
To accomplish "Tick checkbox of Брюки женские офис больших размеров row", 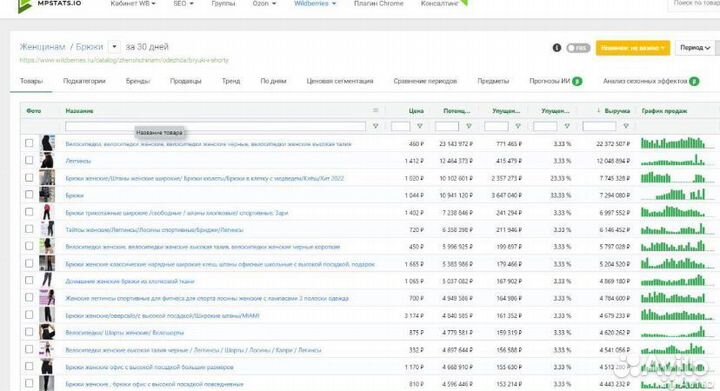I will click(x=29, y=366).
